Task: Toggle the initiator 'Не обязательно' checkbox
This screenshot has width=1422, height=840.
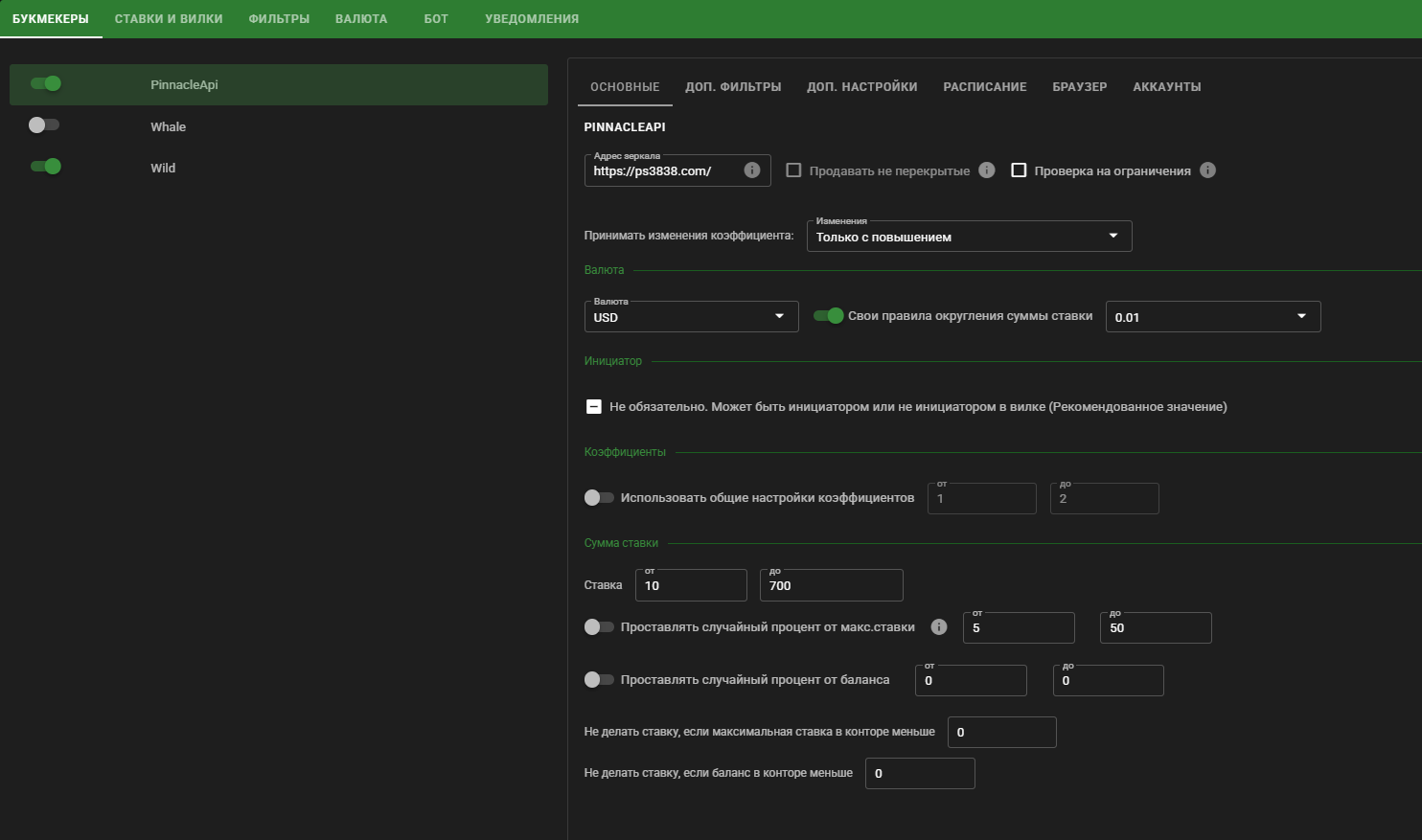Action: tap(594, 407)
